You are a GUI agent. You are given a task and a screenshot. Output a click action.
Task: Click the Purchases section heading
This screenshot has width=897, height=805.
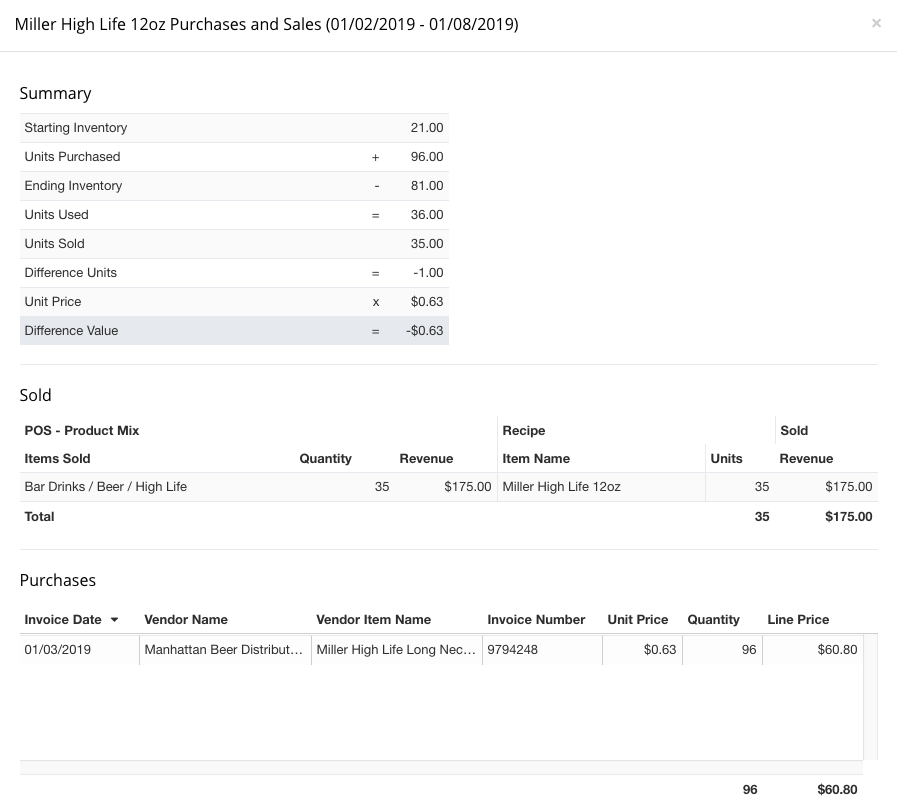(x=58, y=580)
